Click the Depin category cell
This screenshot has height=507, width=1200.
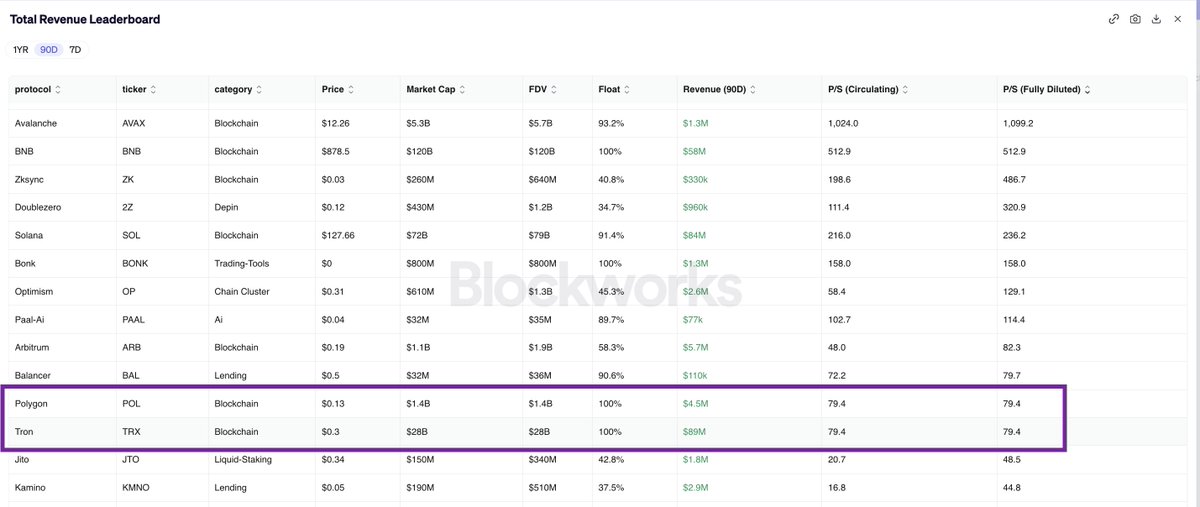(x=227, y=207)
